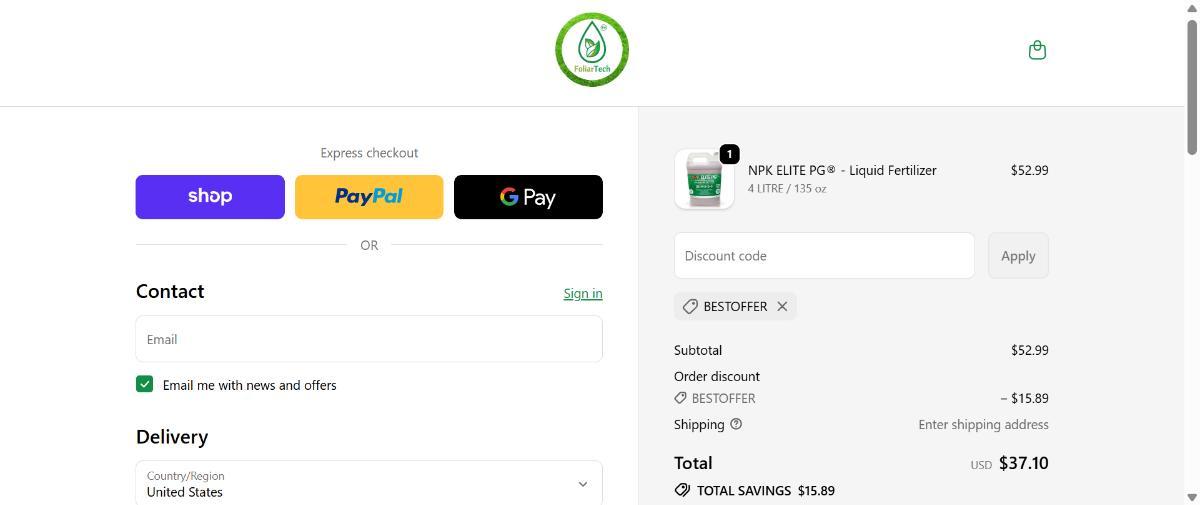Screen dimensions: 1200x505
Task: Click the BESTOFFER tag icon in chip
Action: pyautogui.click(x=690, y=306)
